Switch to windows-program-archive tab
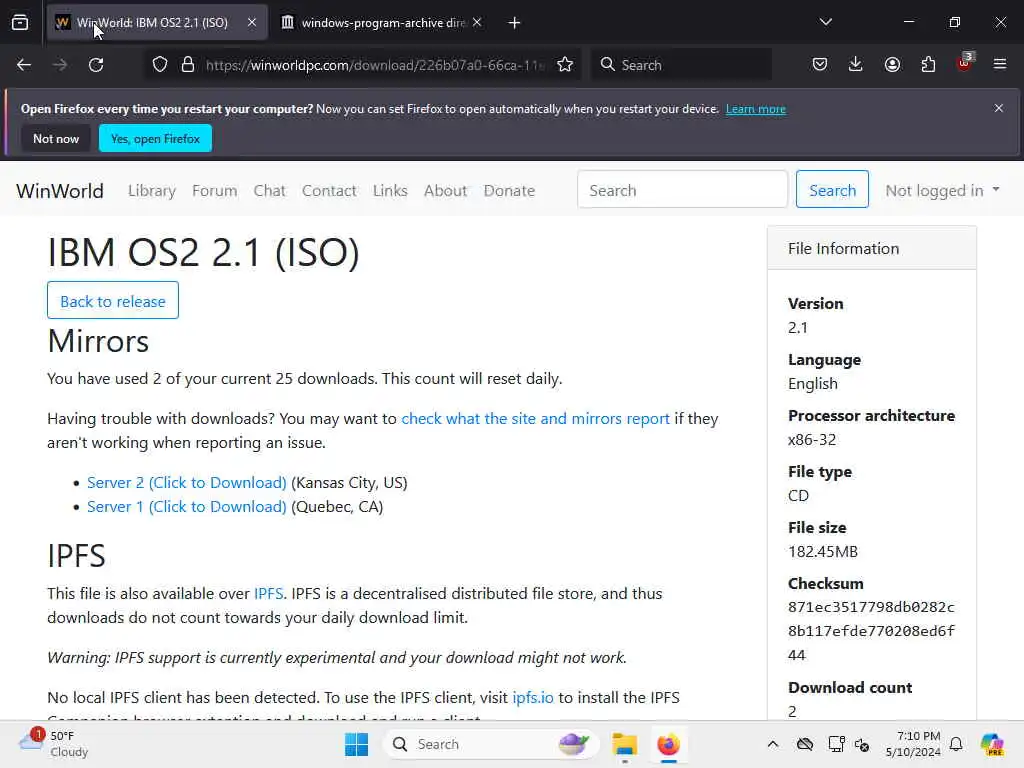 (x=382, y=23)
